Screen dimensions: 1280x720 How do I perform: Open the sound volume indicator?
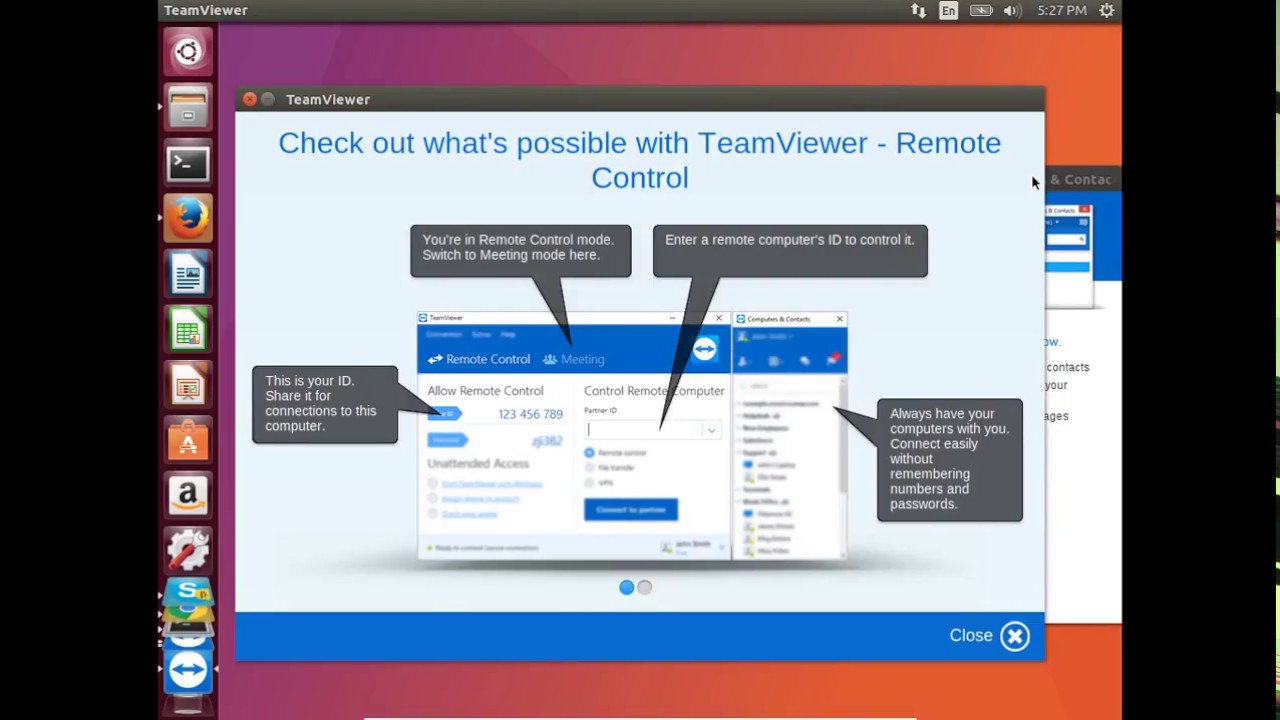(1011, 10)
